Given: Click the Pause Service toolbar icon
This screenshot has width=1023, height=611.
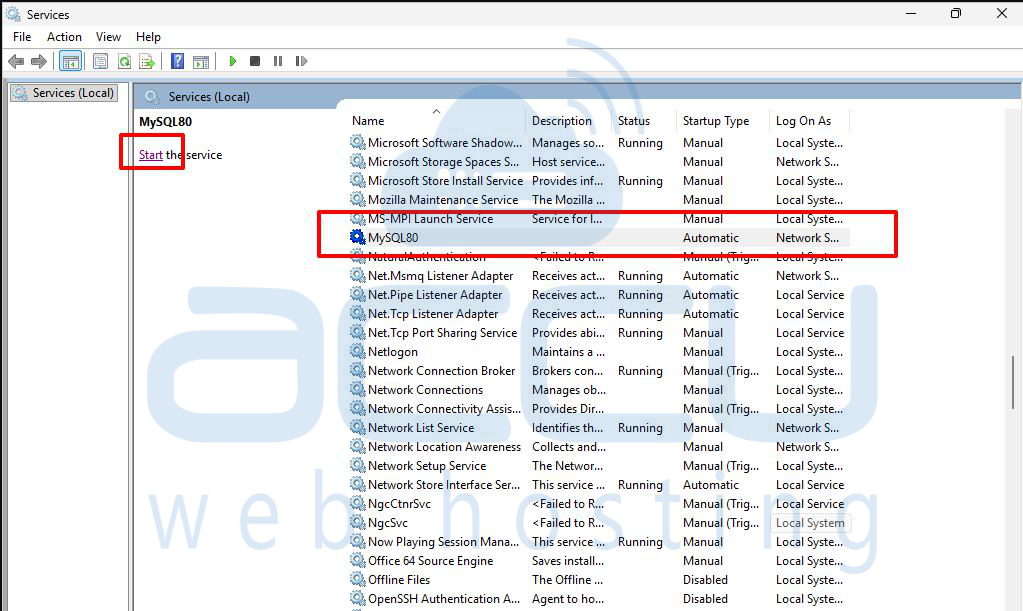Looking at the screenshot, I should 278,61.
